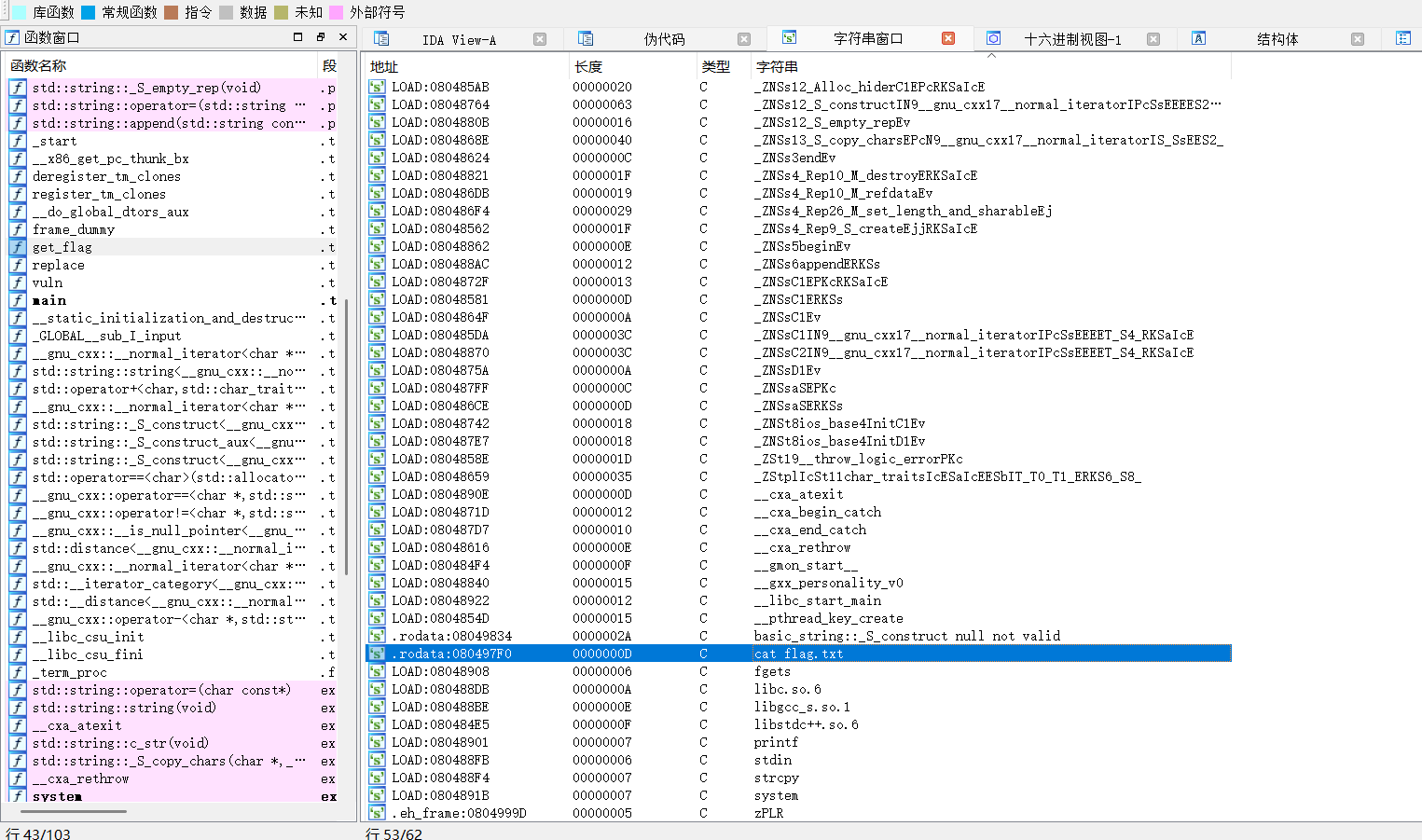Image resolution: width=1422 pixels, height=840 pixels.
Task: Click the IDA View-A tab icon
Action: point(381,38)
